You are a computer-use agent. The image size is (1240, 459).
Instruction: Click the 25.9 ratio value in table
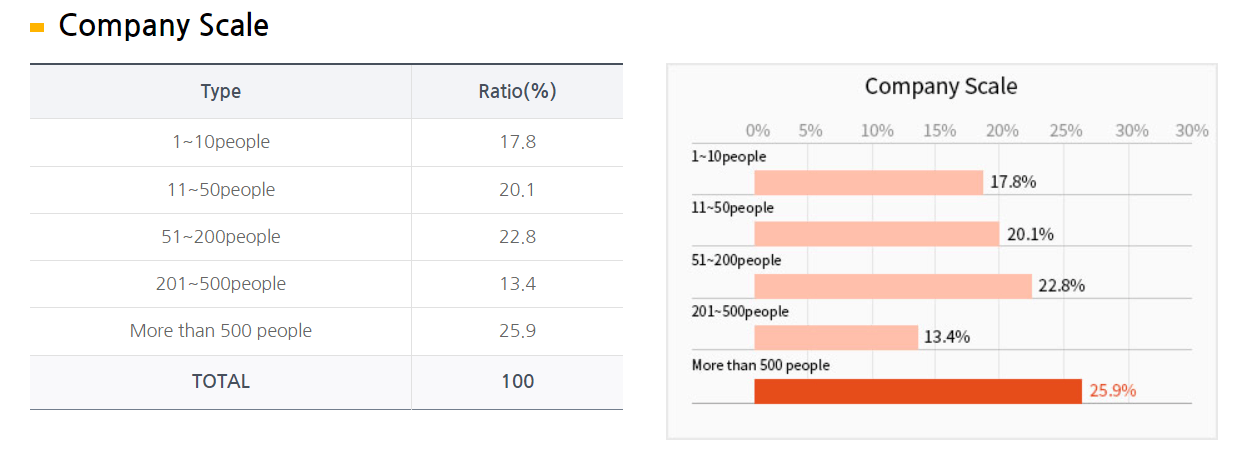pyautogui.click(x=517, y=331)
